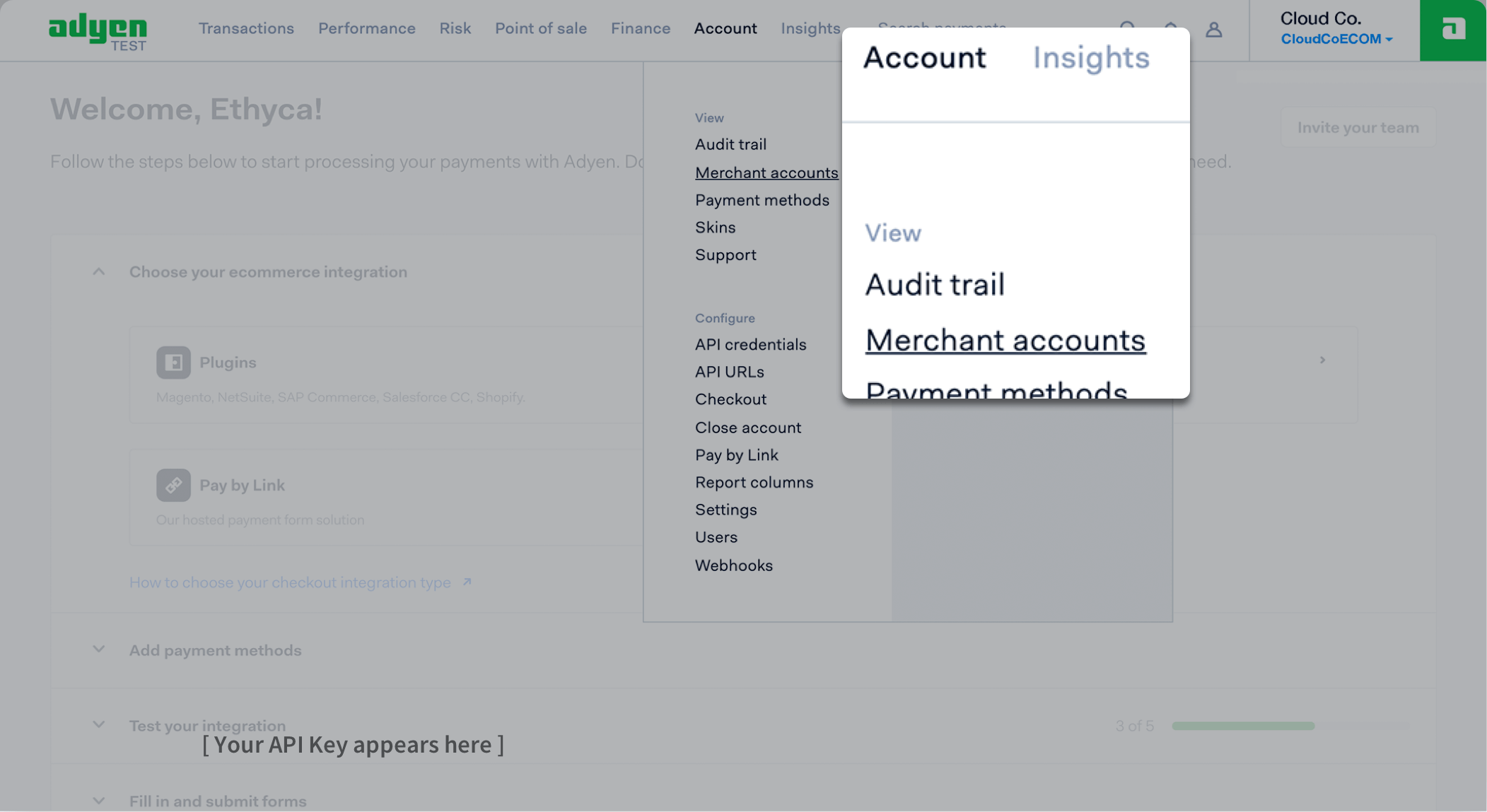Click the Invite your team button

coord(1358,127)
